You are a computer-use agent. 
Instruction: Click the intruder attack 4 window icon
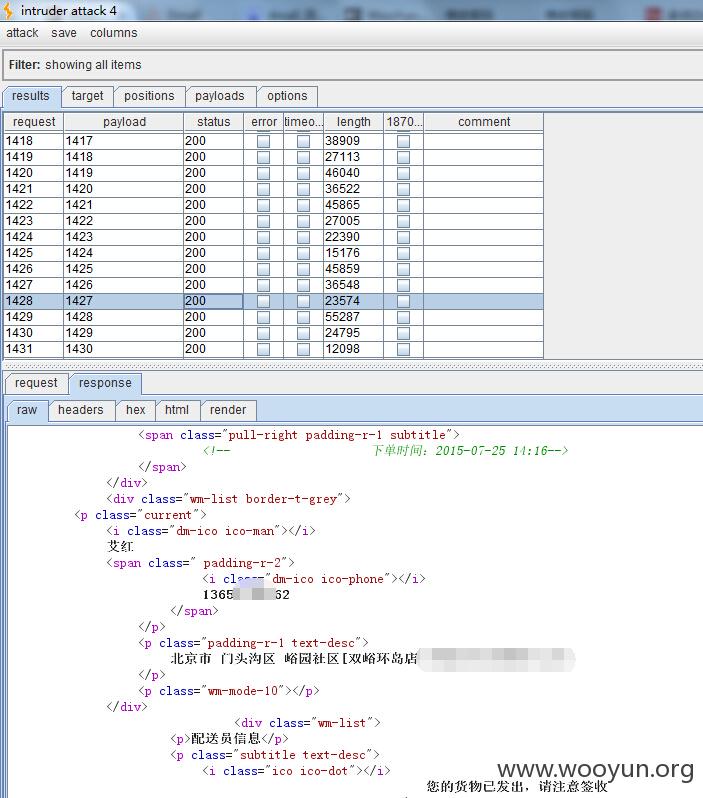[x=8, y=11]
